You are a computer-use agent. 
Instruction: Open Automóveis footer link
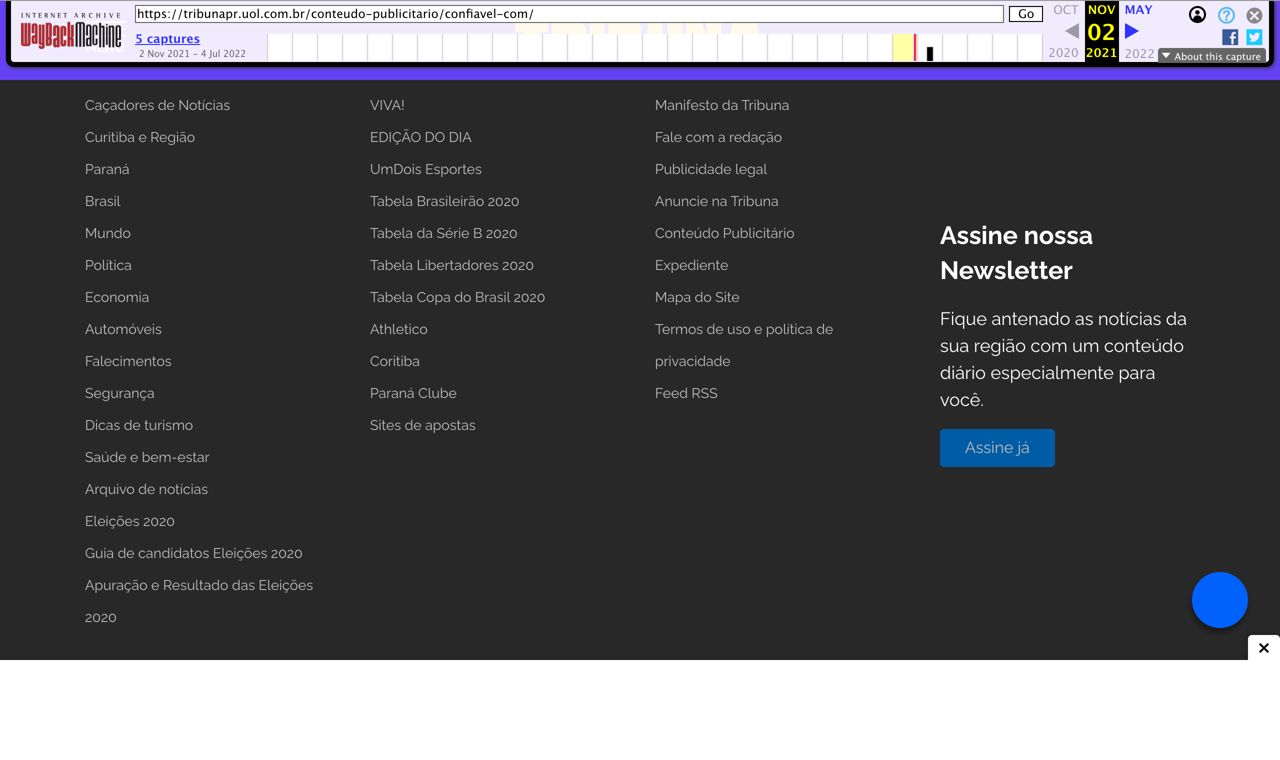[123, 329]
